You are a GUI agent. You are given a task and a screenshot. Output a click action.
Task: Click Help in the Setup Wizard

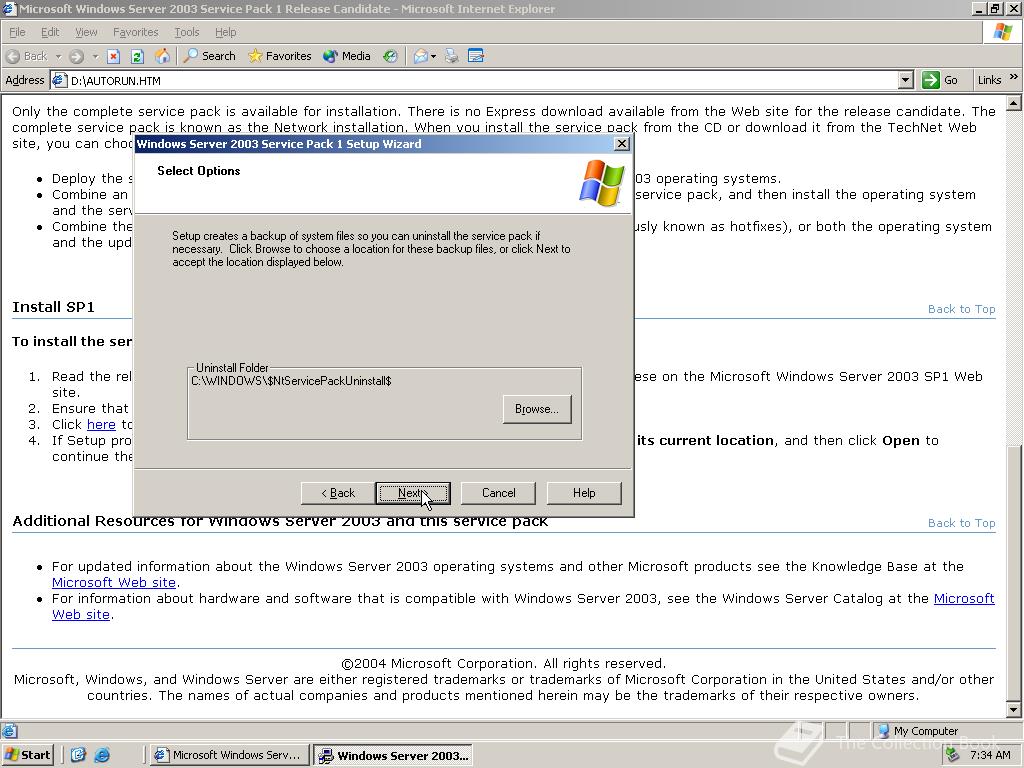(584, 493)
